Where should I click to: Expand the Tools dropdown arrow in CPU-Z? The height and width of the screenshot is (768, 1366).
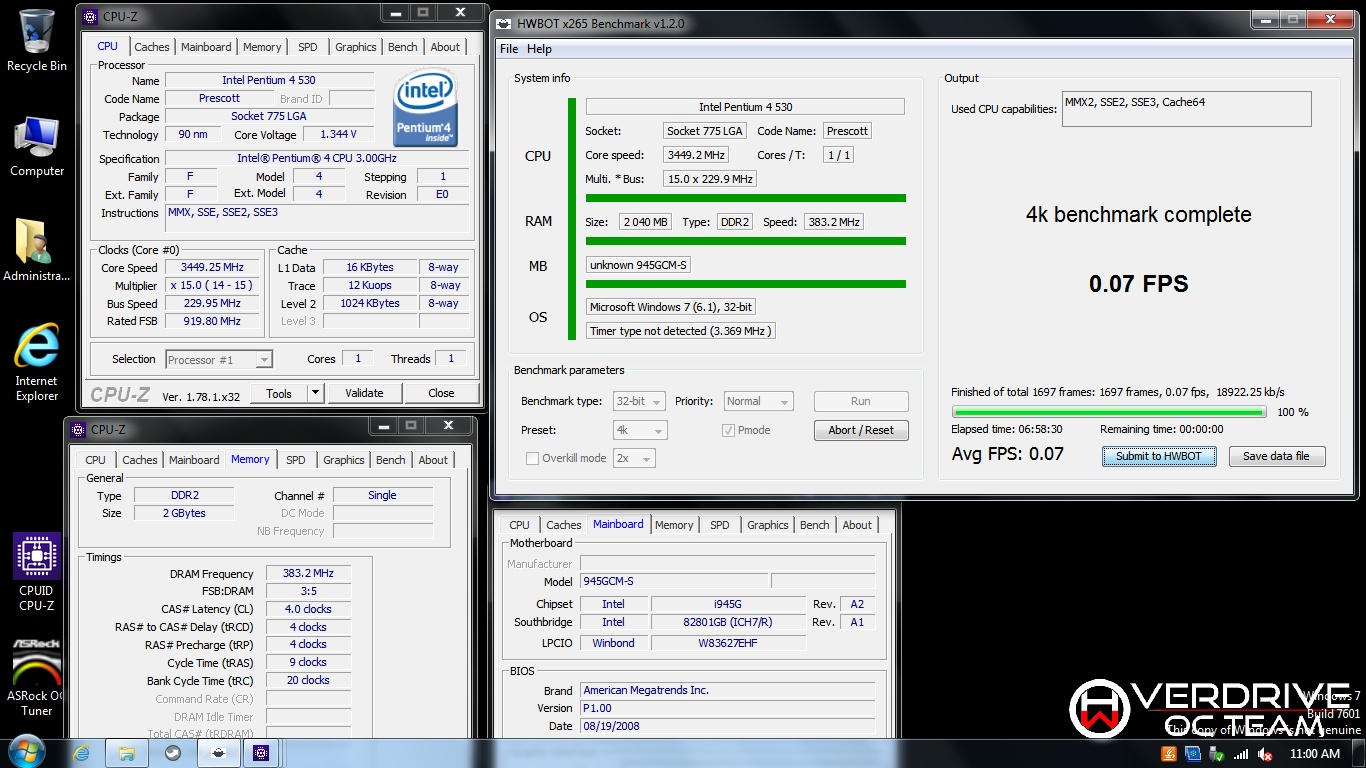pos(315,393)
